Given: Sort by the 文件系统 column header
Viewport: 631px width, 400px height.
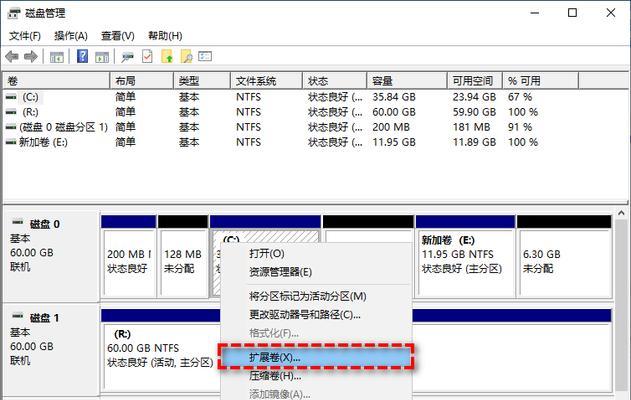Looking at the screenshot, I should tap(266, 81).
